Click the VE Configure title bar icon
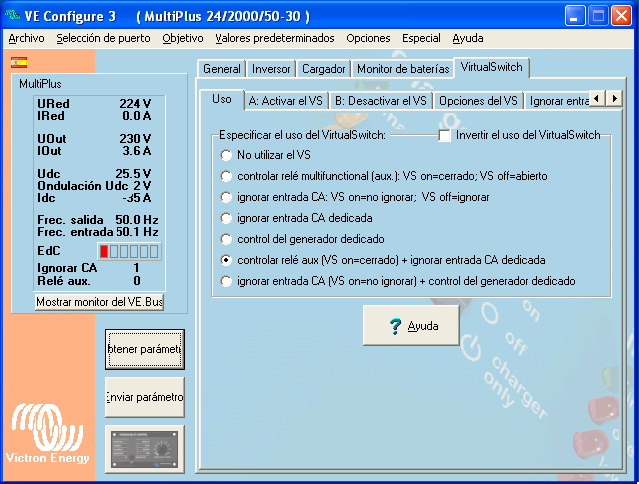The width and height of the screenshot is (639, 484). click(13, 16)
